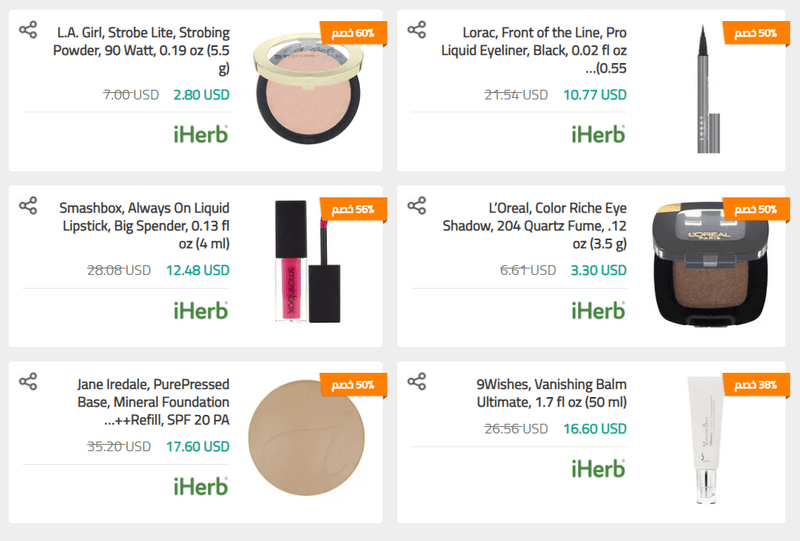Click iHerb logo under 9Wishes balm

[598, 468]
